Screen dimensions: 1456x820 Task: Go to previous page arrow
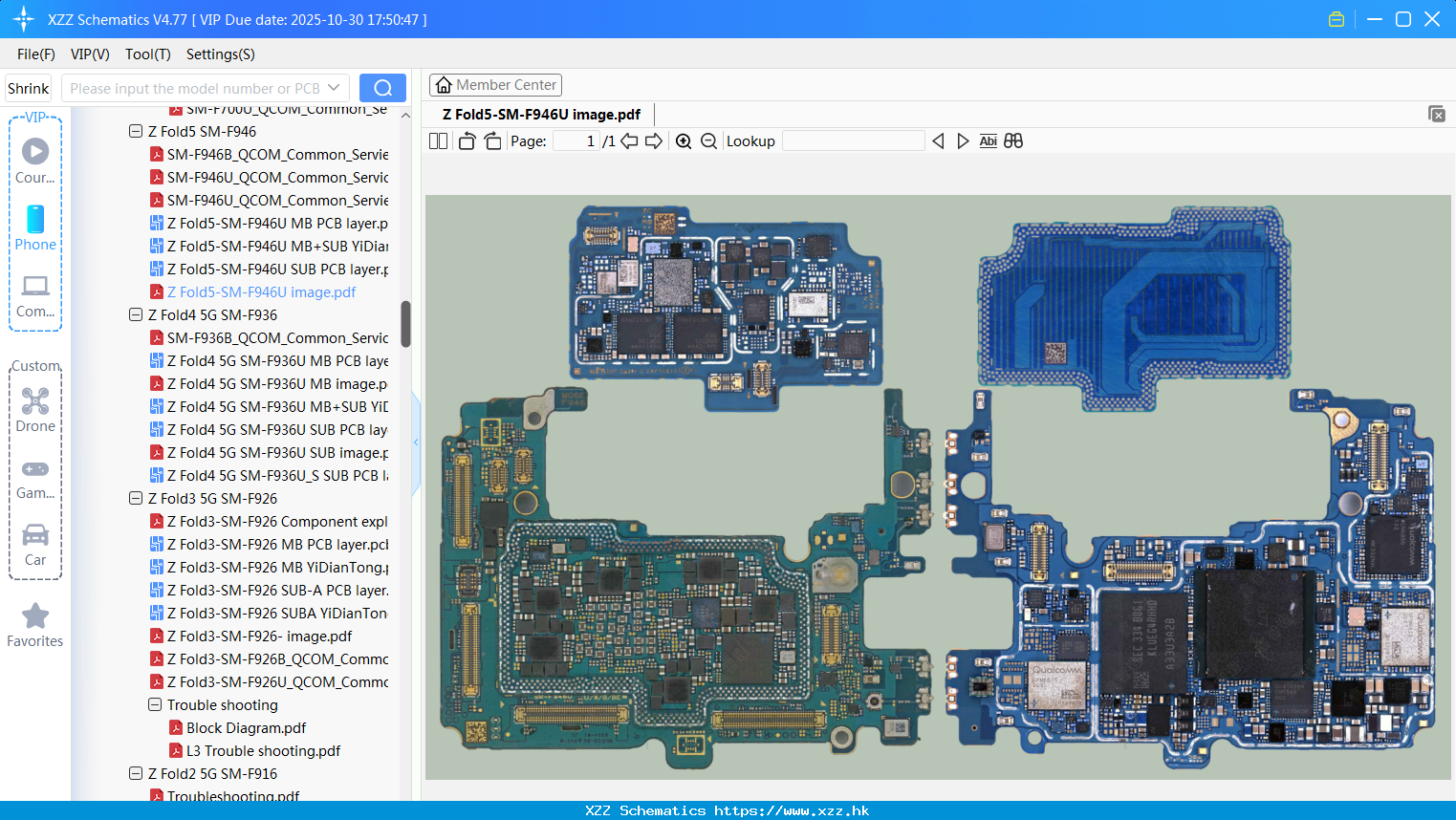coord(629,140)
